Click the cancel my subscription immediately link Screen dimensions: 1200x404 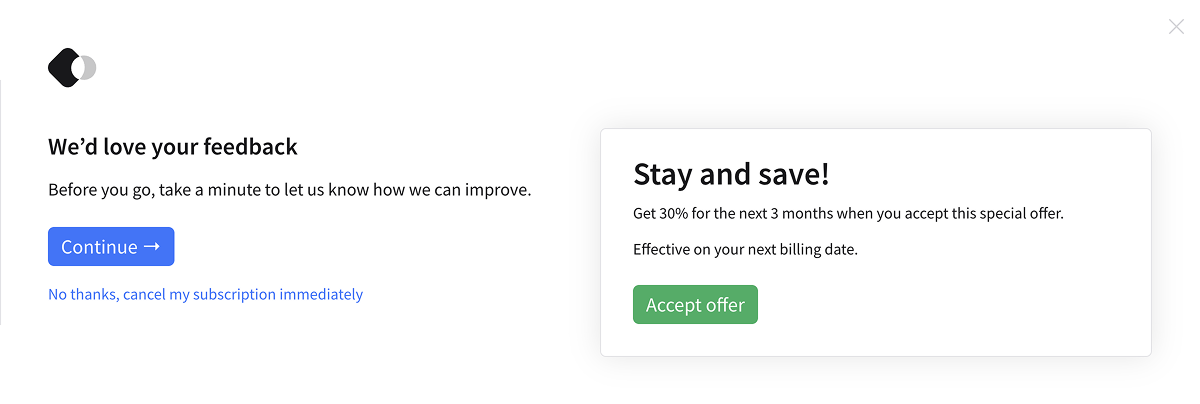[x=205, y=294]
